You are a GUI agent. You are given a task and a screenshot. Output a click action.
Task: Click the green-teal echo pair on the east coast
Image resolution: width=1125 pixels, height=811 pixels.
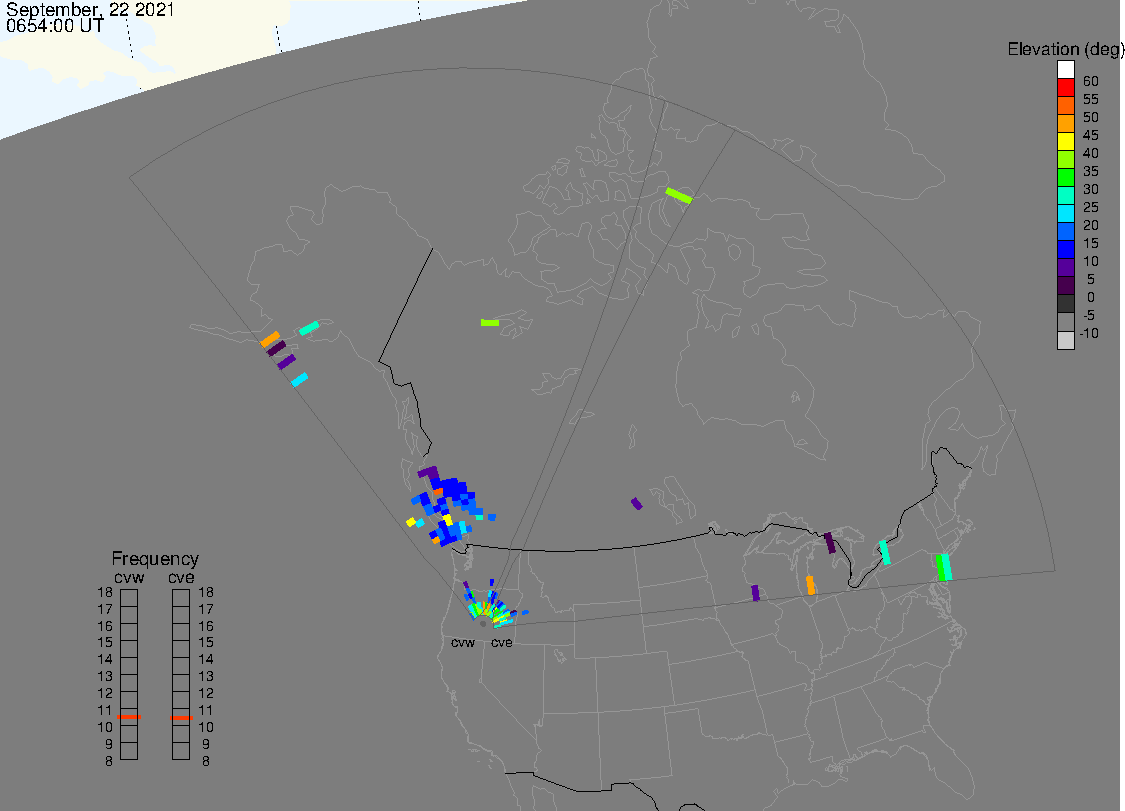tap(943, 567)
